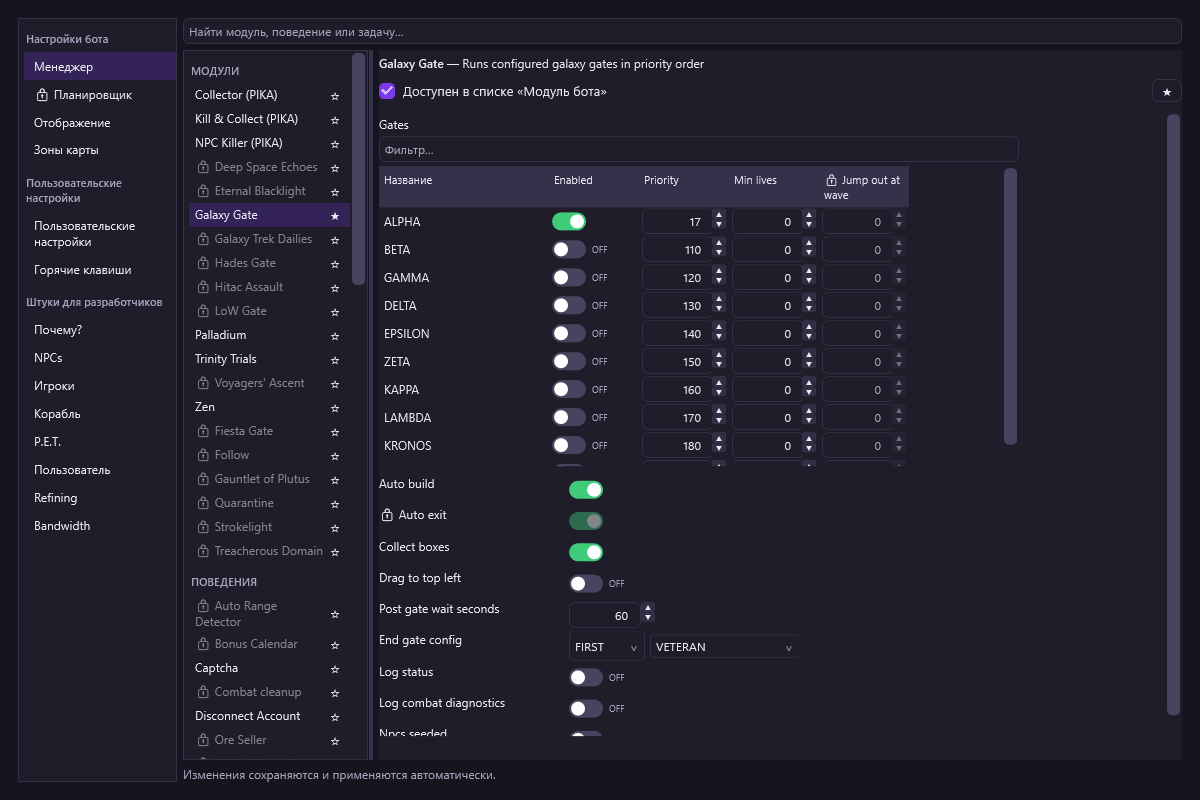Image resolution: width=1200 pixels, height=800 pixels.
Task: Turn on the ZETA gate
Action: 569,362
